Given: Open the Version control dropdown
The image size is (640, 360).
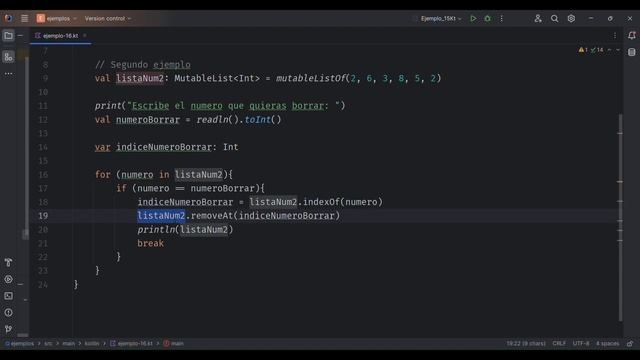Looking at the screenshot, I should point(108,18).
